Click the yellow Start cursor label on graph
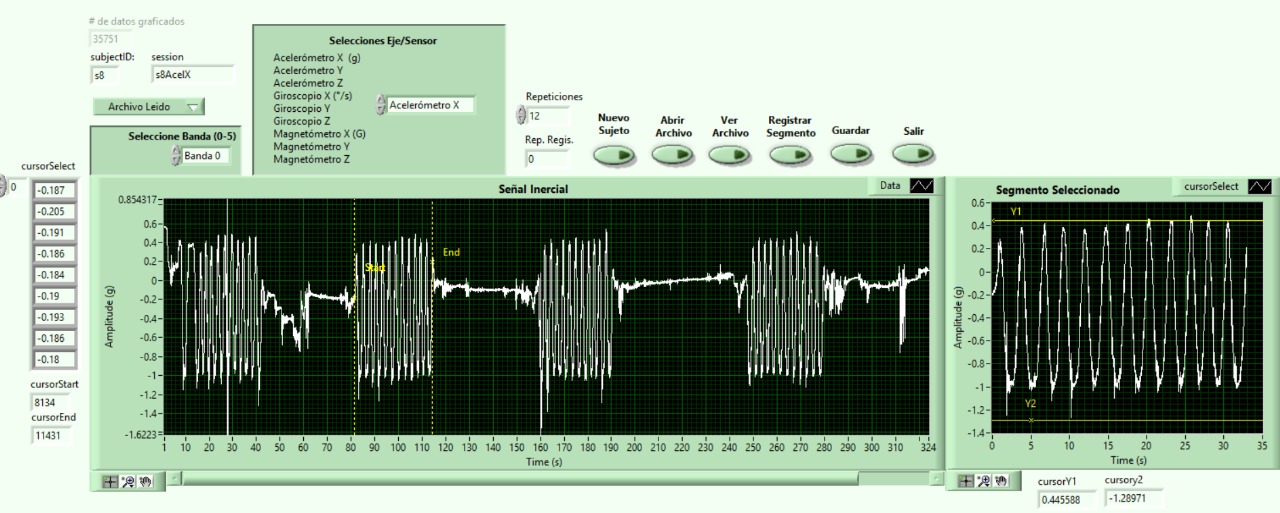Screen dimensions: 1280x513 (375, 268)
